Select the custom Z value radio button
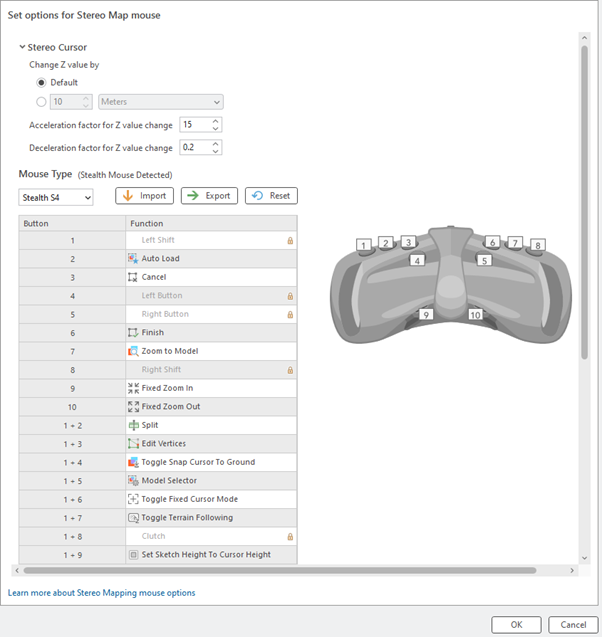 coord(42,101)
